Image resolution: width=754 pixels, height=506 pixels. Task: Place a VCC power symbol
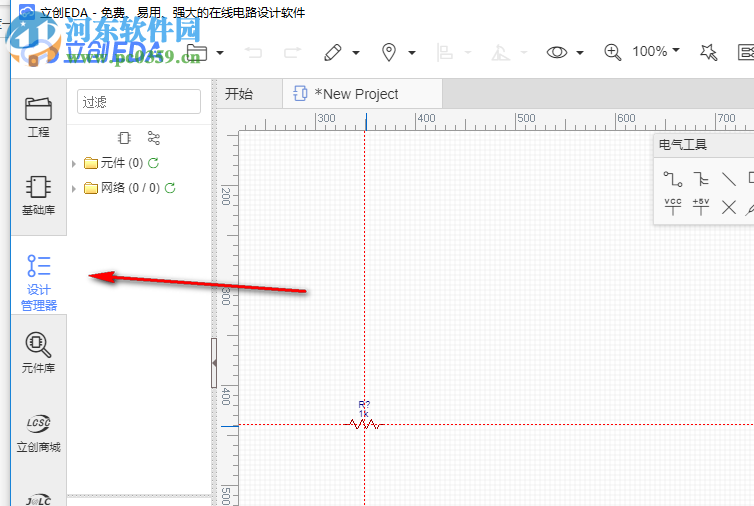point(673,207)
